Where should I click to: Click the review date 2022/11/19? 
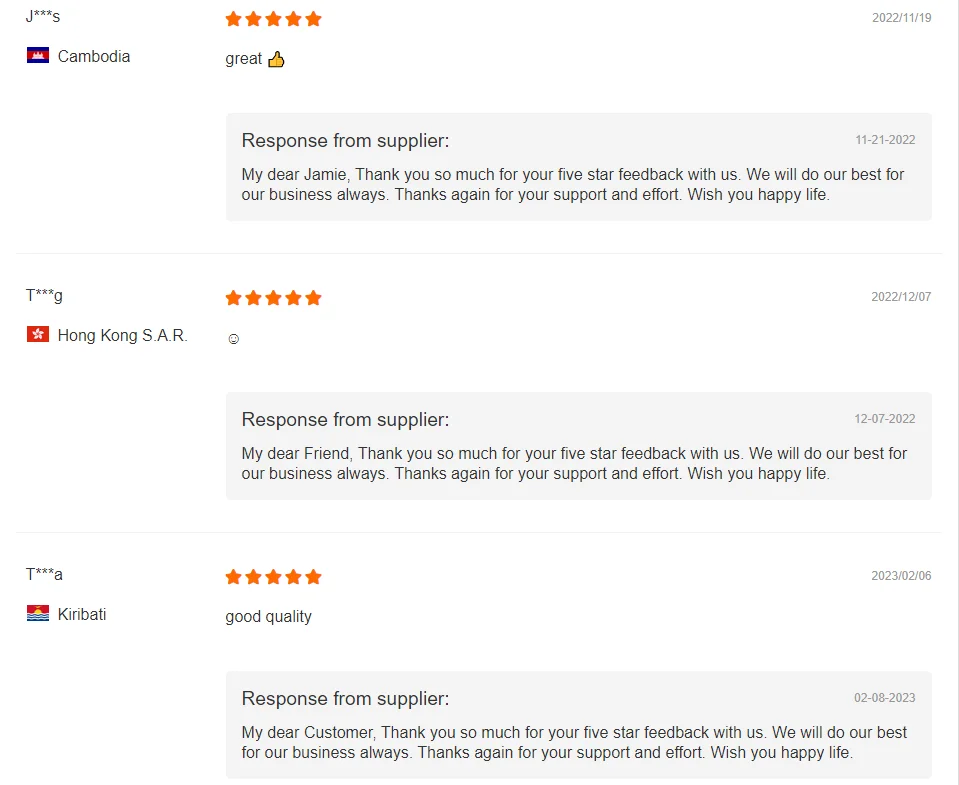901,18
